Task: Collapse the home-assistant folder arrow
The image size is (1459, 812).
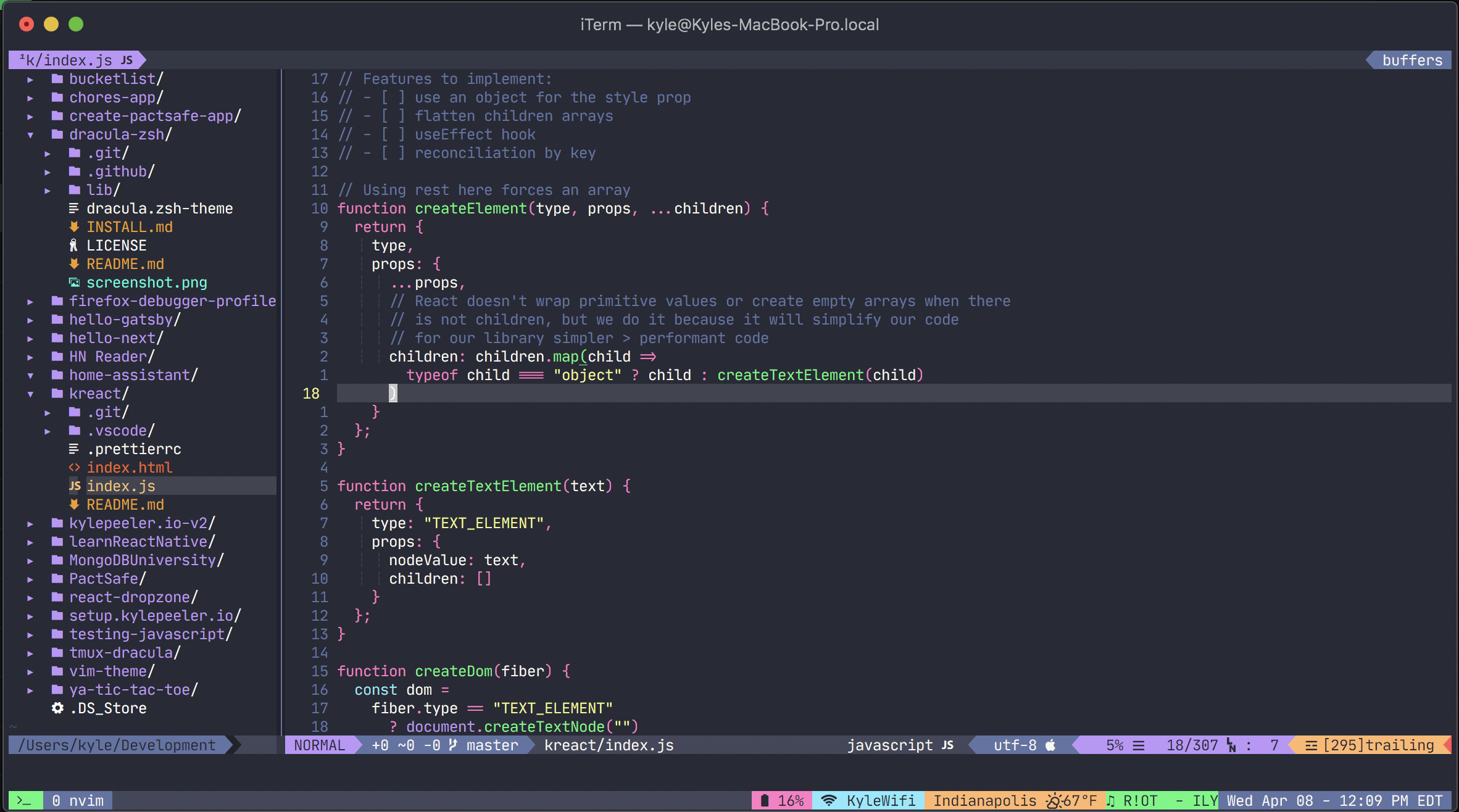Action: coord(30,376)
